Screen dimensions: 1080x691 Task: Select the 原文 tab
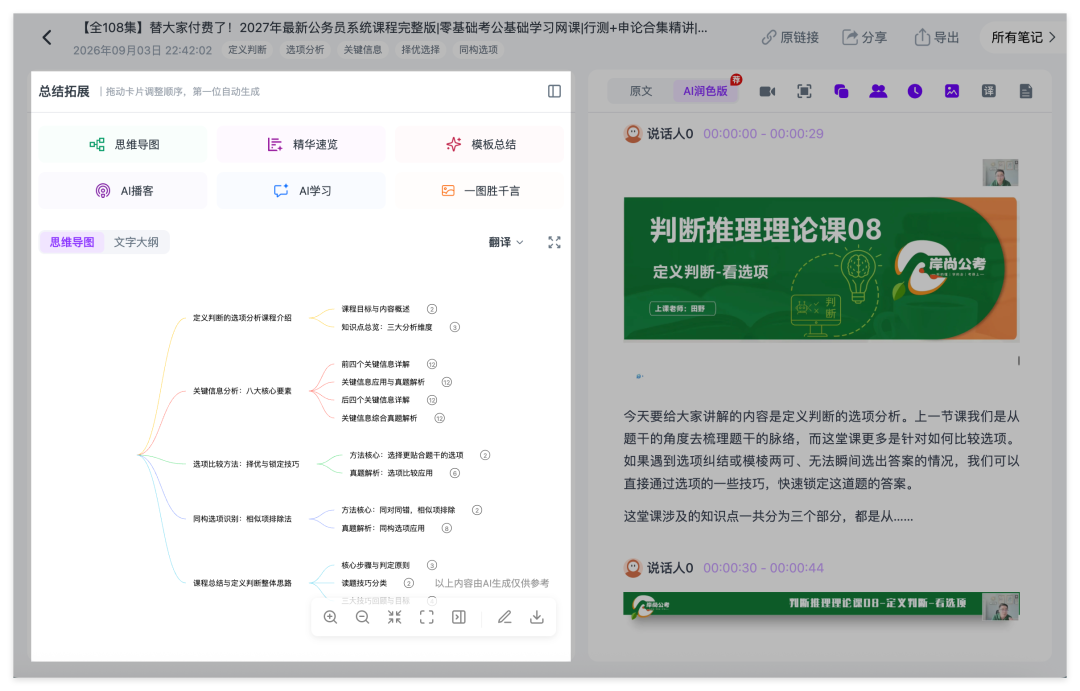pyautogui.click(x=641, y=91)
